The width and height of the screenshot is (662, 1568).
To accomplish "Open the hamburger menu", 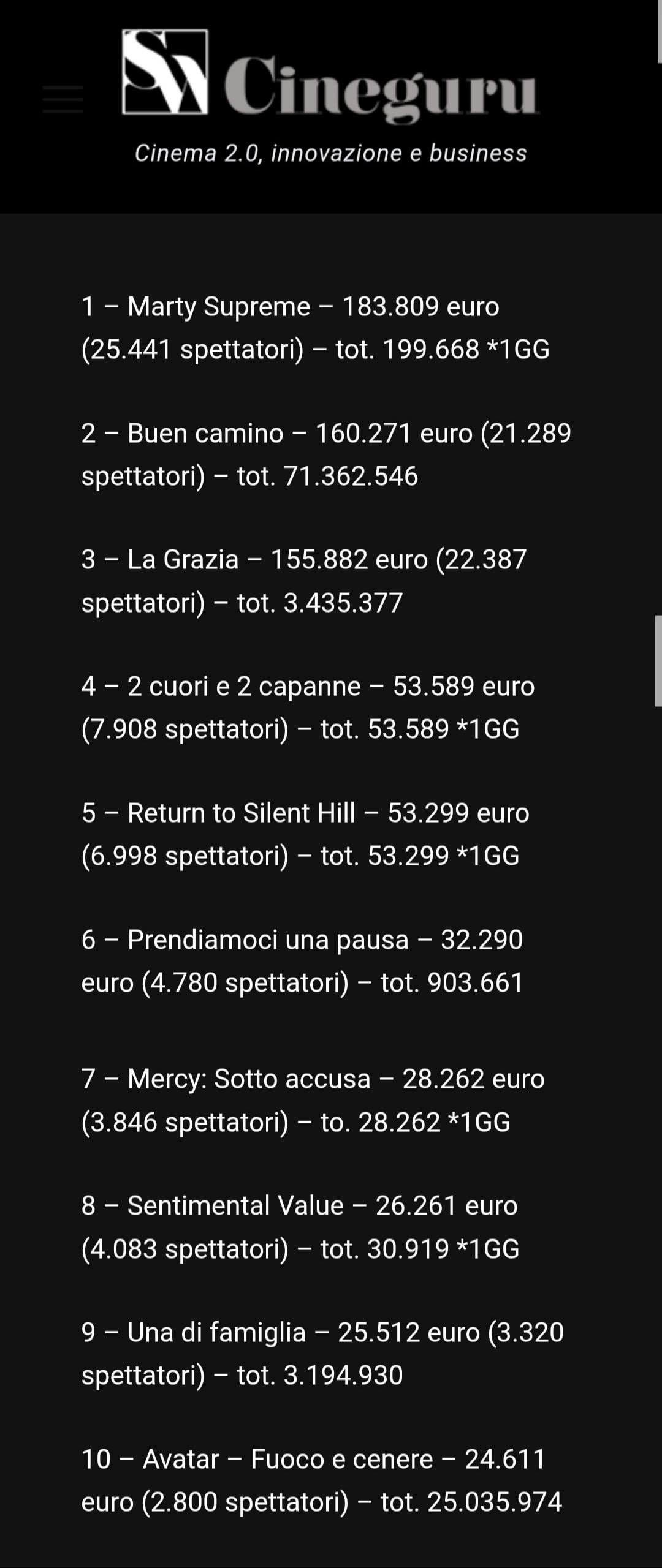I will coord(63,99).
